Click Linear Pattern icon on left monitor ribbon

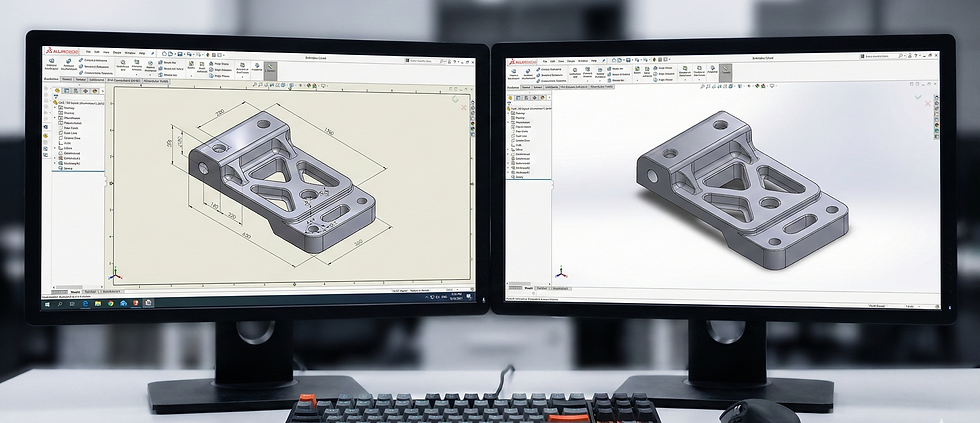[202, 64]
